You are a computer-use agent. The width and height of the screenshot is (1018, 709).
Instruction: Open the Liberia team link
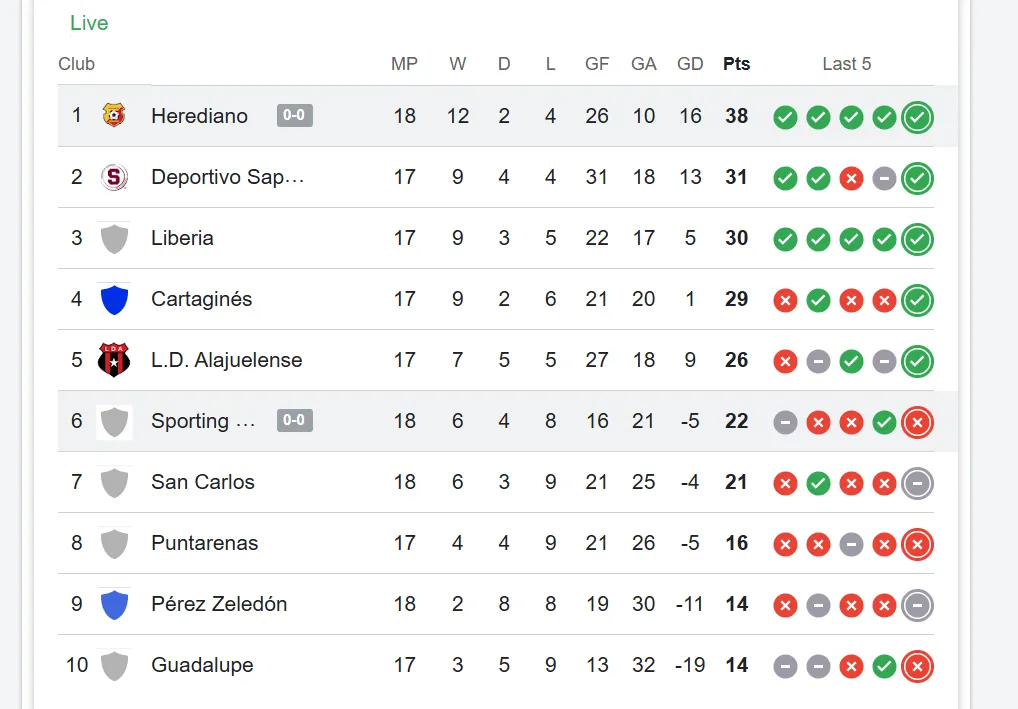click(182, 238)
